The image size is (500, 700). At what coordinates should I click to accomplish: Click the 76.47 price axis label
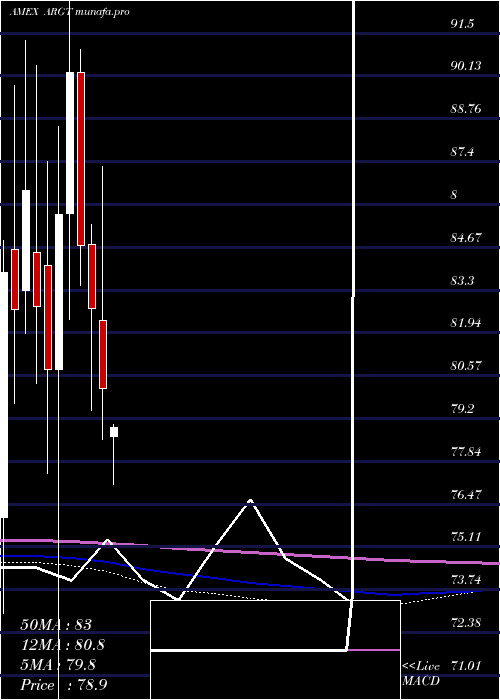tap(466, 495)
